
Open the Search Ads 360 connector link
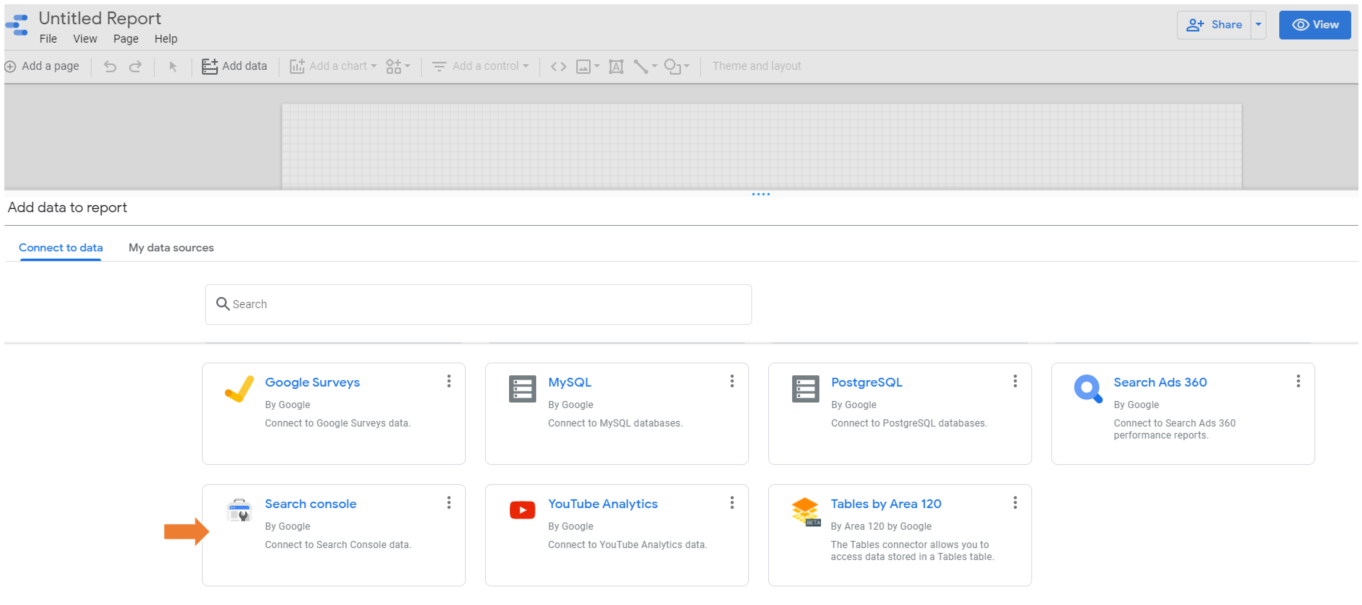[x=1160, y=382]
